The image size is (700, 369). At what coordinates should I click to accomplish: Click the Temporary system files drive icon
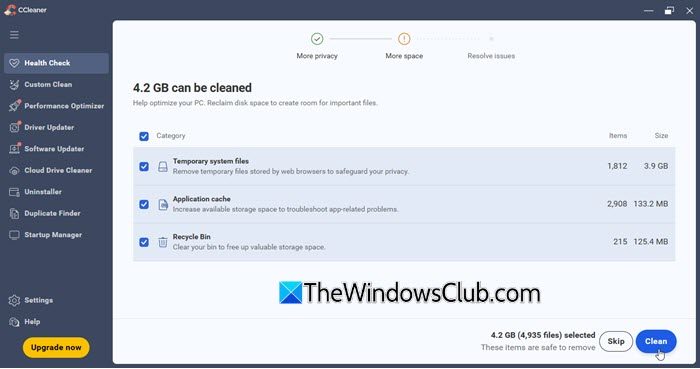(163, 166)
